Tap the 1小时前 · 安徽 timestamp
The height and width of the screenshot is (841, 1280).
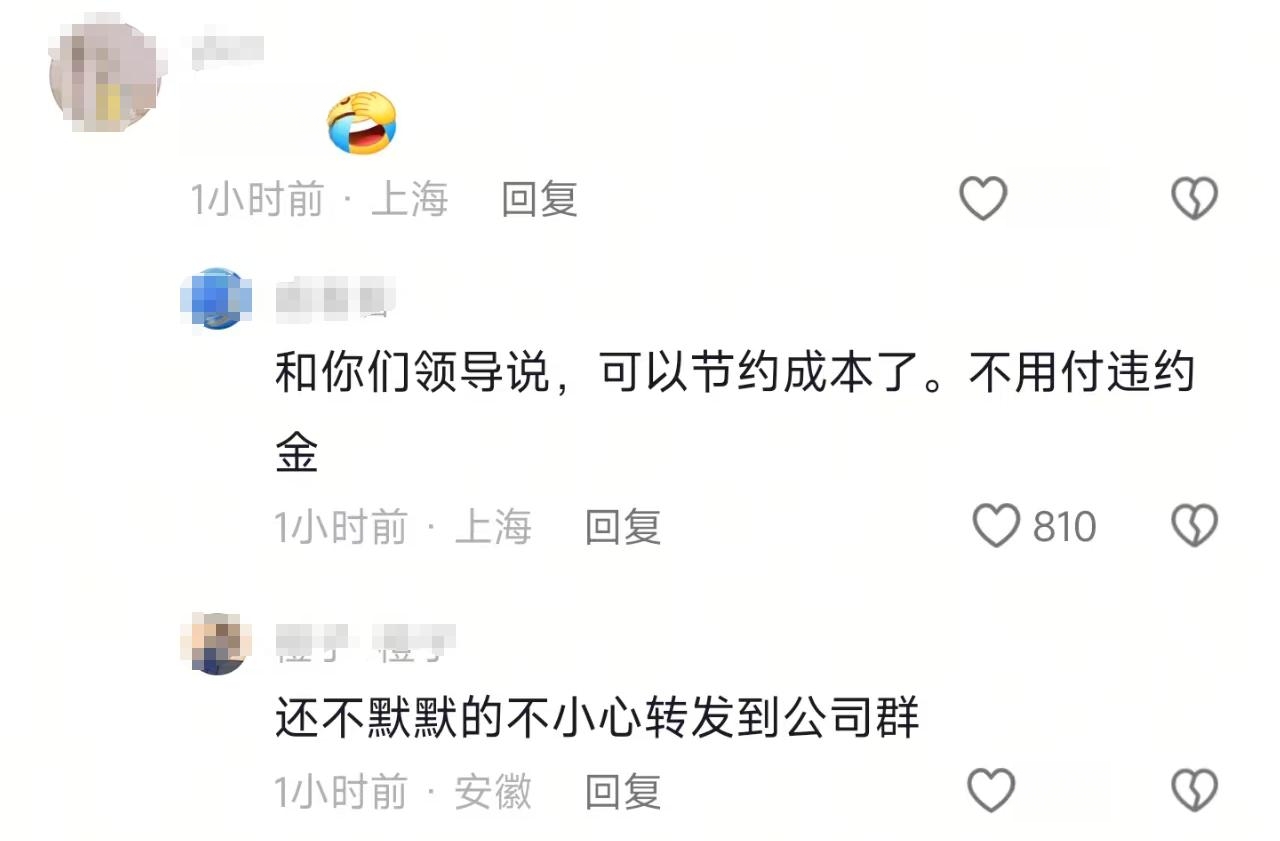(403, 792)
